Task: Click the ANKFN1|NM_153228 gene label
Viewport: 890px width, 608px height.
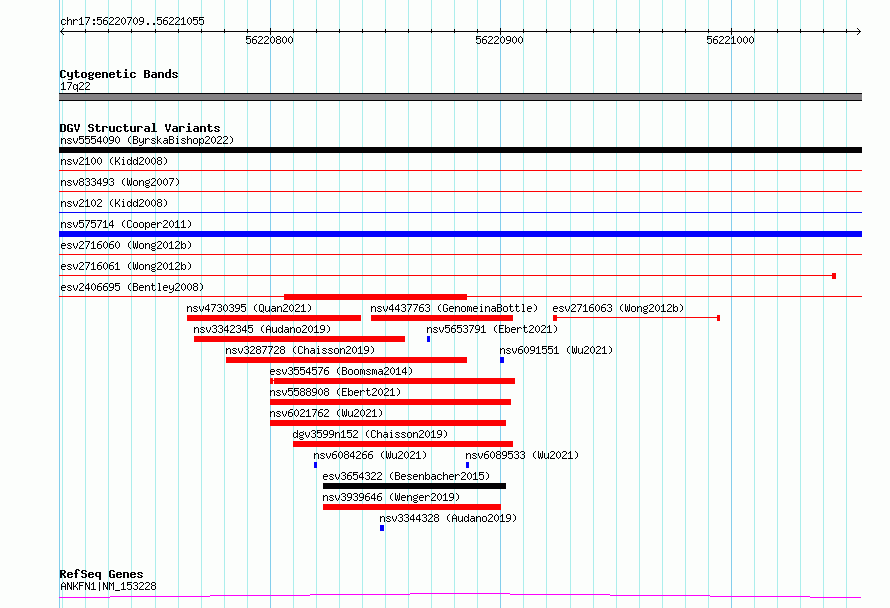Action: pos(108,586)
